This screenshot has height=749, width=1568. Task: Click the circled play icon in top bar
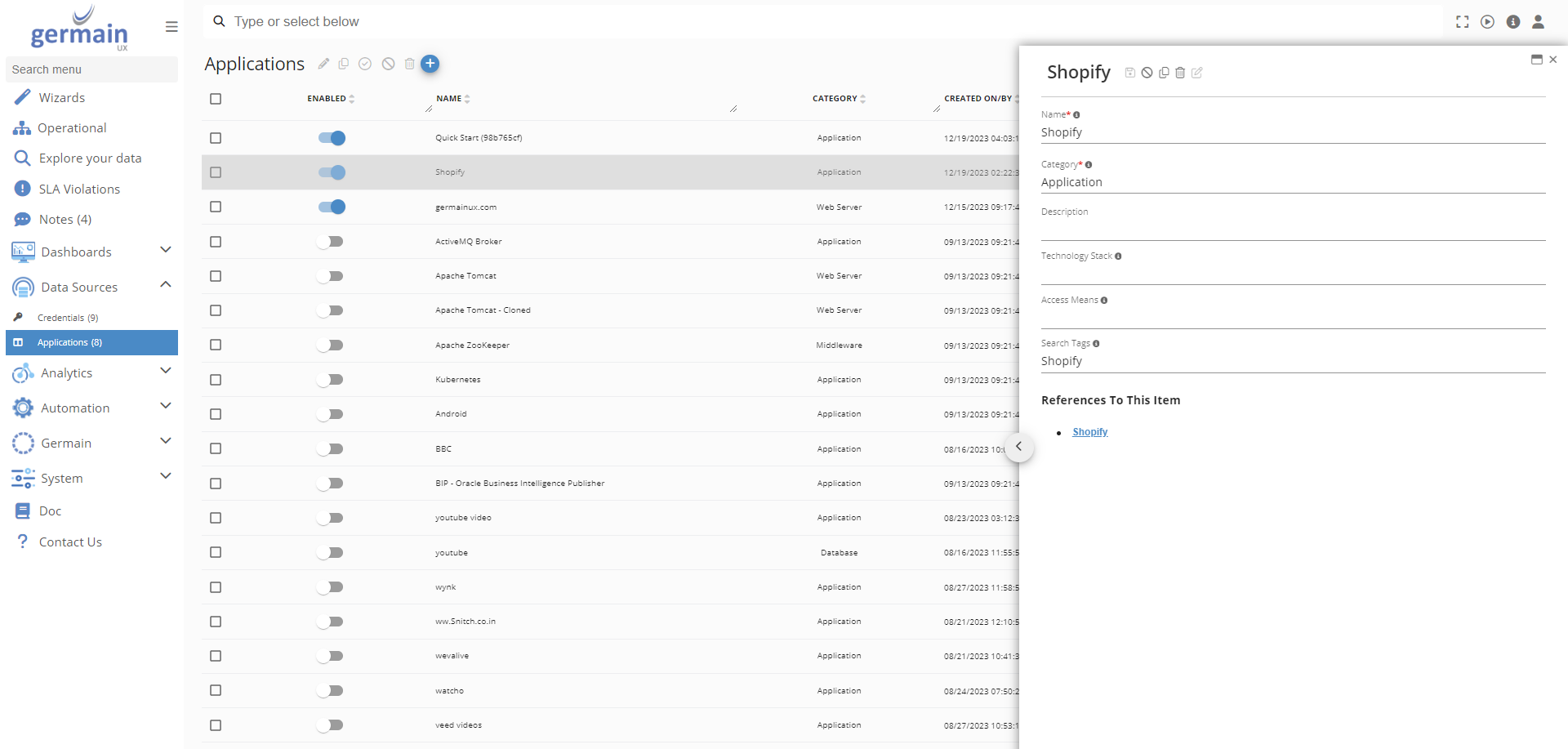coord(1487,22)
